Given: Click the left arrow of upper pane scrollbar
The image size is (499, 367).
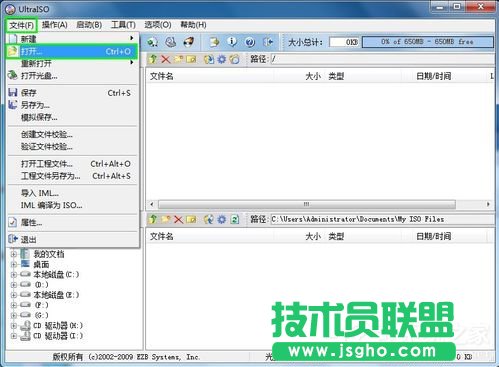Looking at the screenshot, I should point(152,204).
